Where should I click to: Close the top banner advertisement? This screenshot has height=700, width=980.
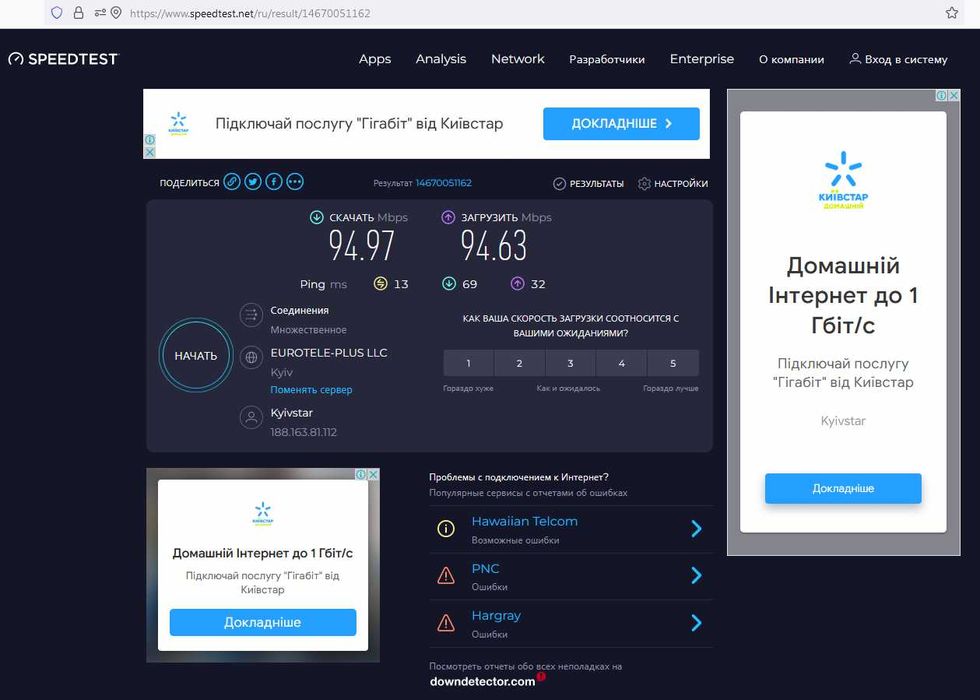(149, 152)
